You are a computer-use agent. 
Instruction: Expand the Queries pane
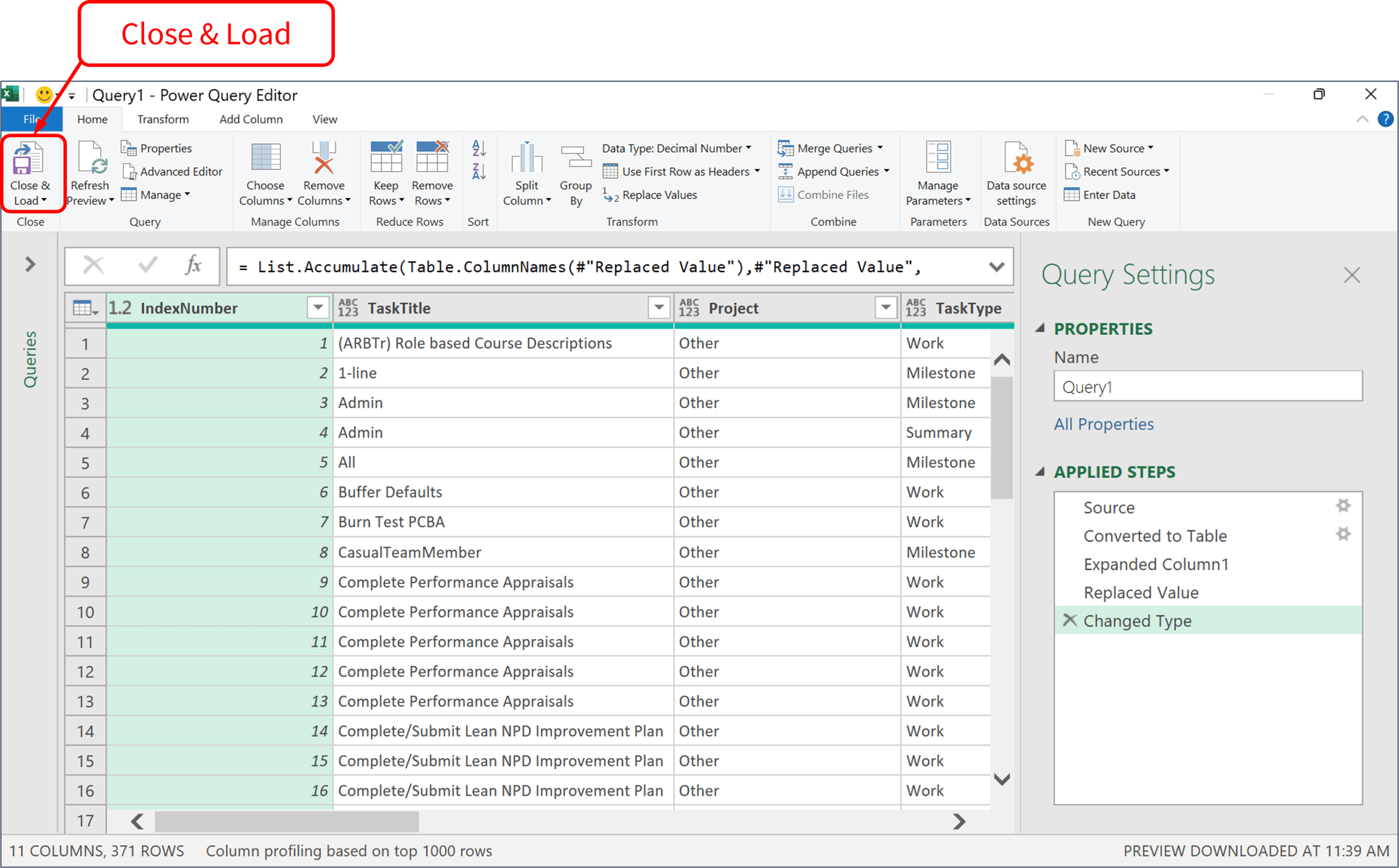tap(30, 265)
